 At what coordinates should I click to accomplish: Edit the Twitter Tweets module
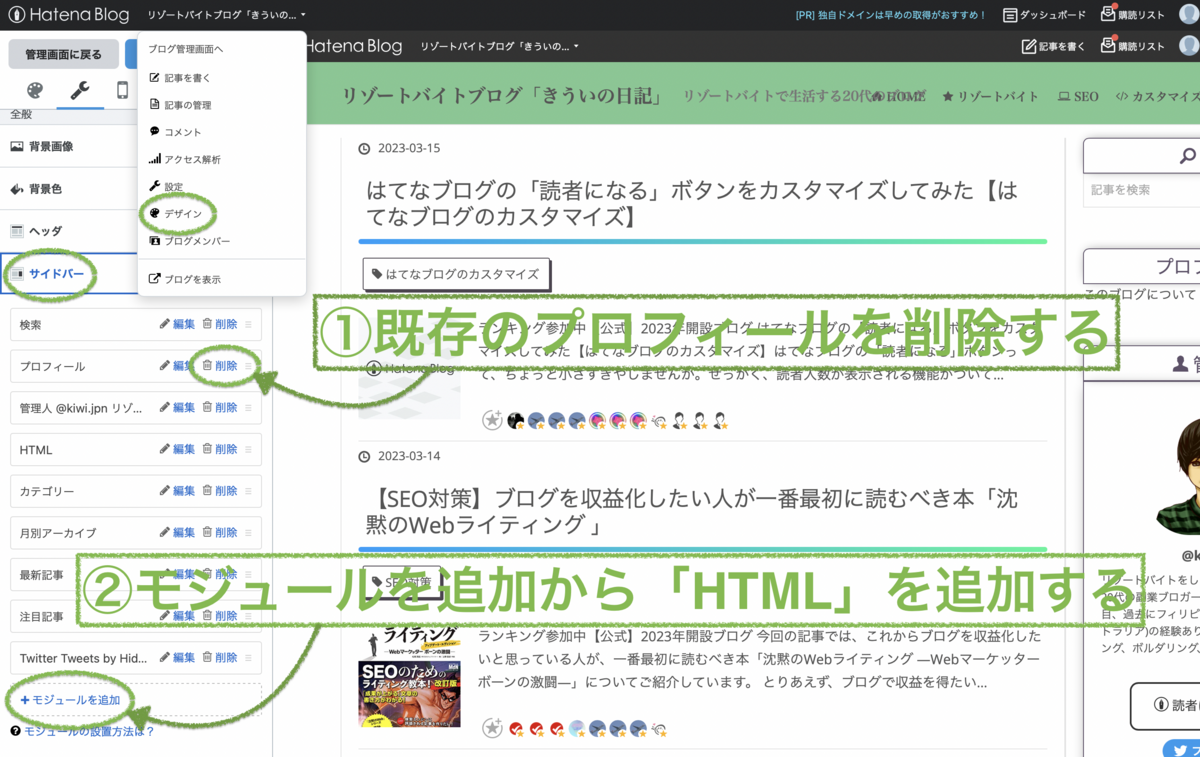coord(177,658)
